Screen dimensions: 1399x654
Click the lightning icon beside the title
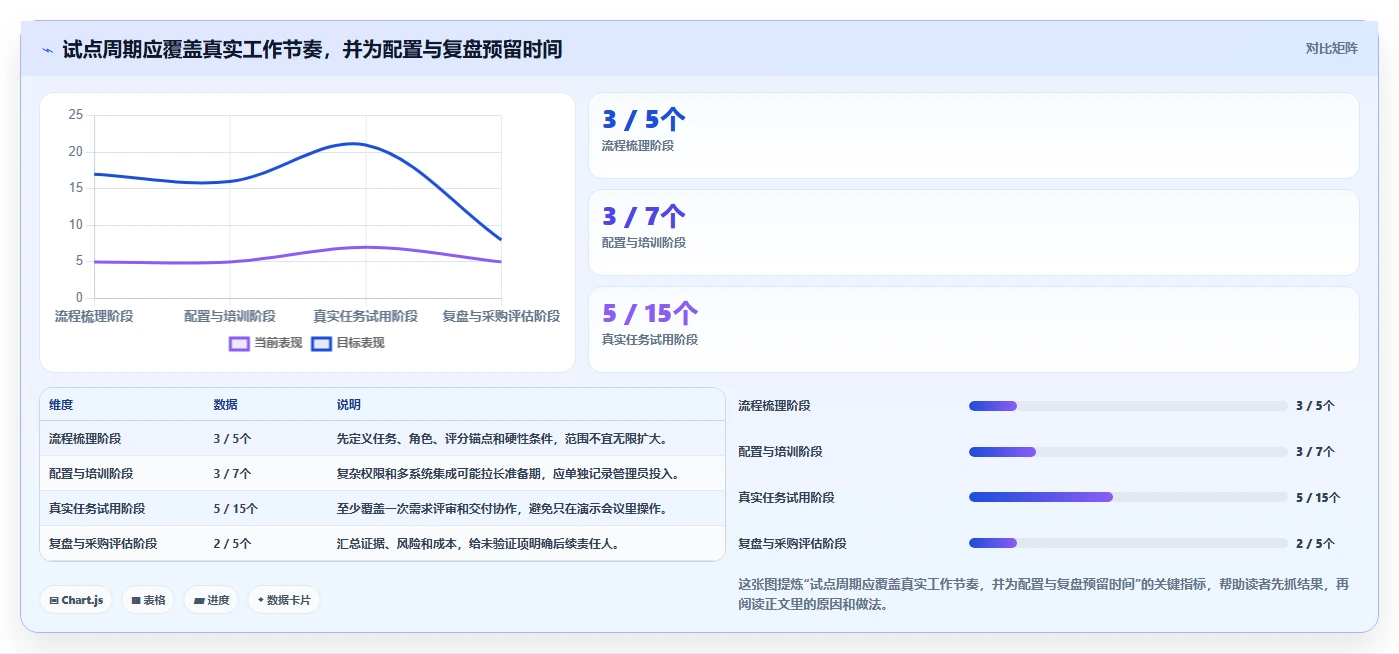pyautogui.click(x=48, y=49)
